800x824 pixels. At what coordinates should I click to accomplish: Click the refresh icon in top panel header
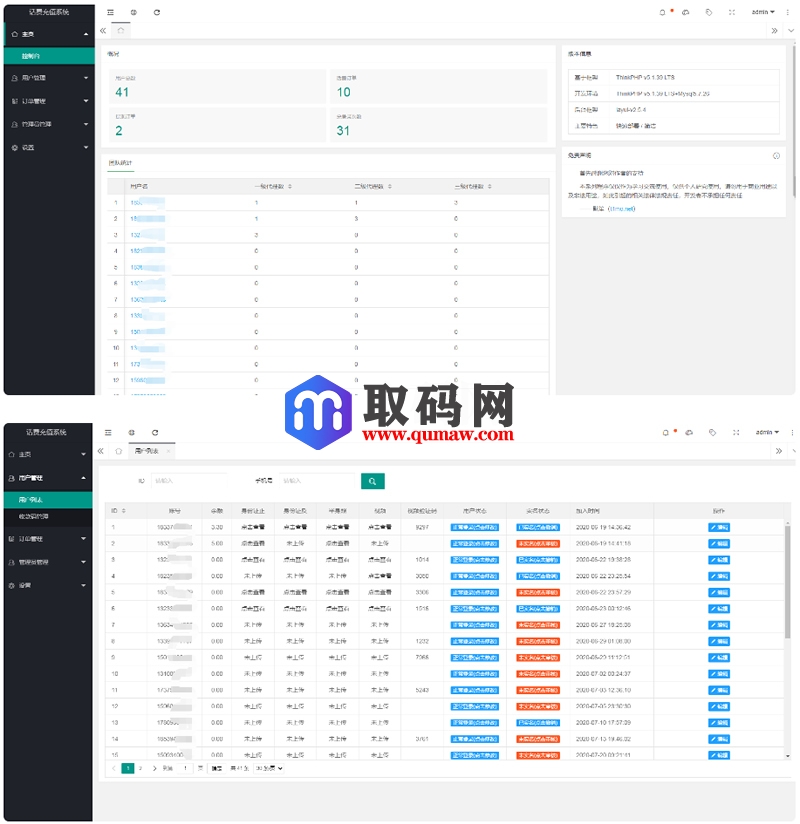(156, 12)
